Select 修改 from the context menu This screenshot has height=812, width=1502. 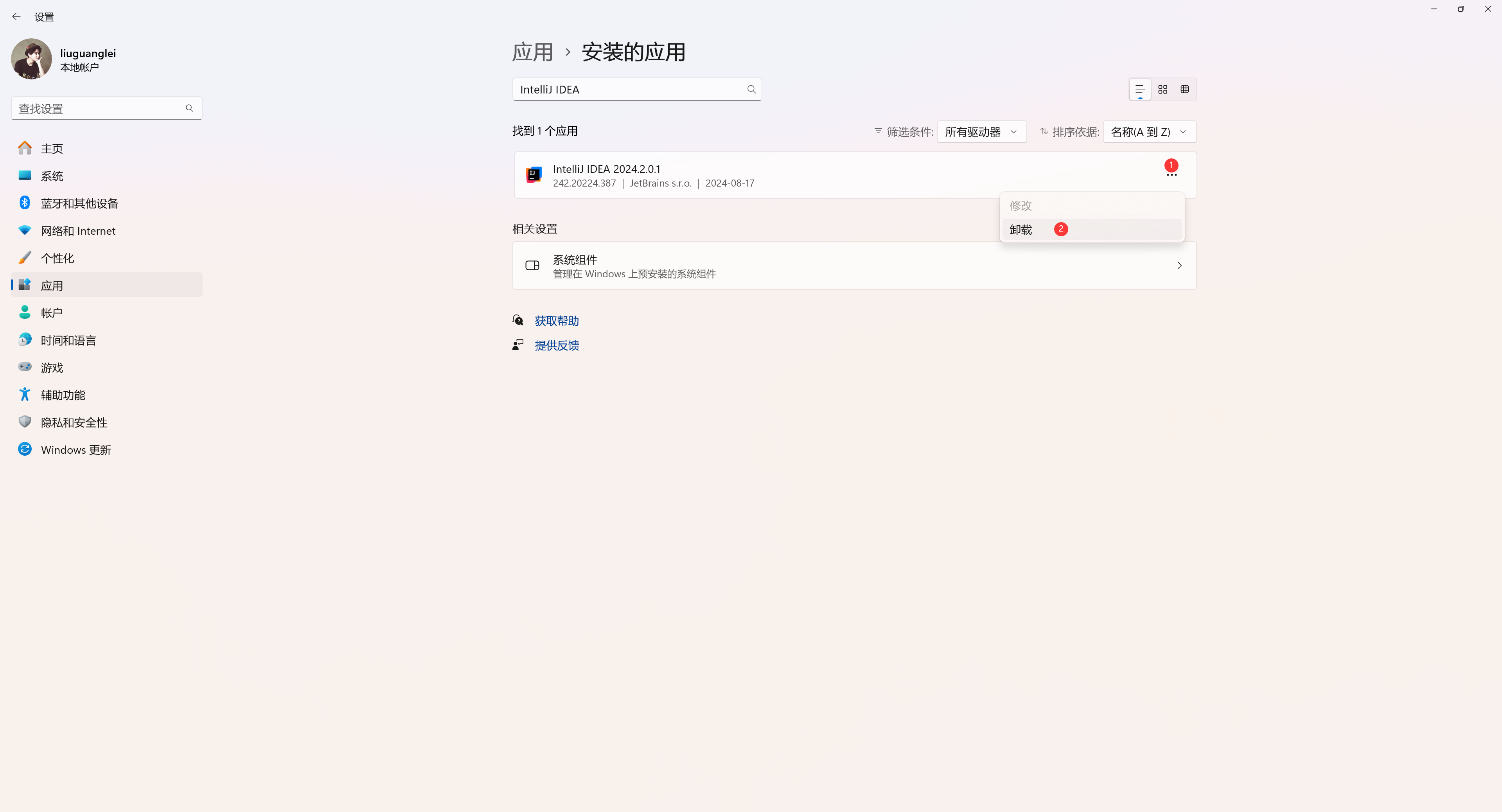(1021, 206)
